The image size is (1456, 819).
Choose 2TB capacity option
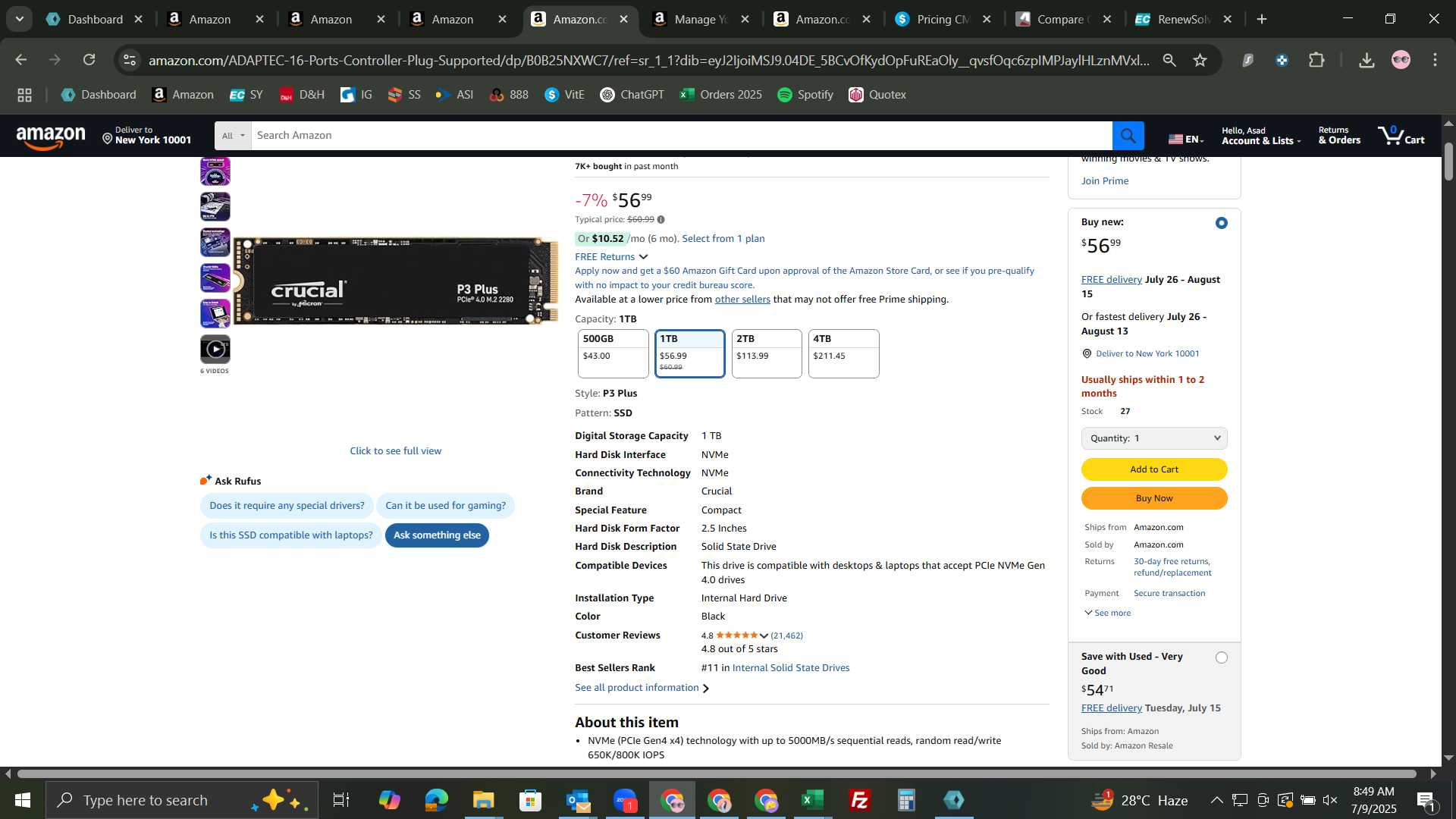click(767, 353)
